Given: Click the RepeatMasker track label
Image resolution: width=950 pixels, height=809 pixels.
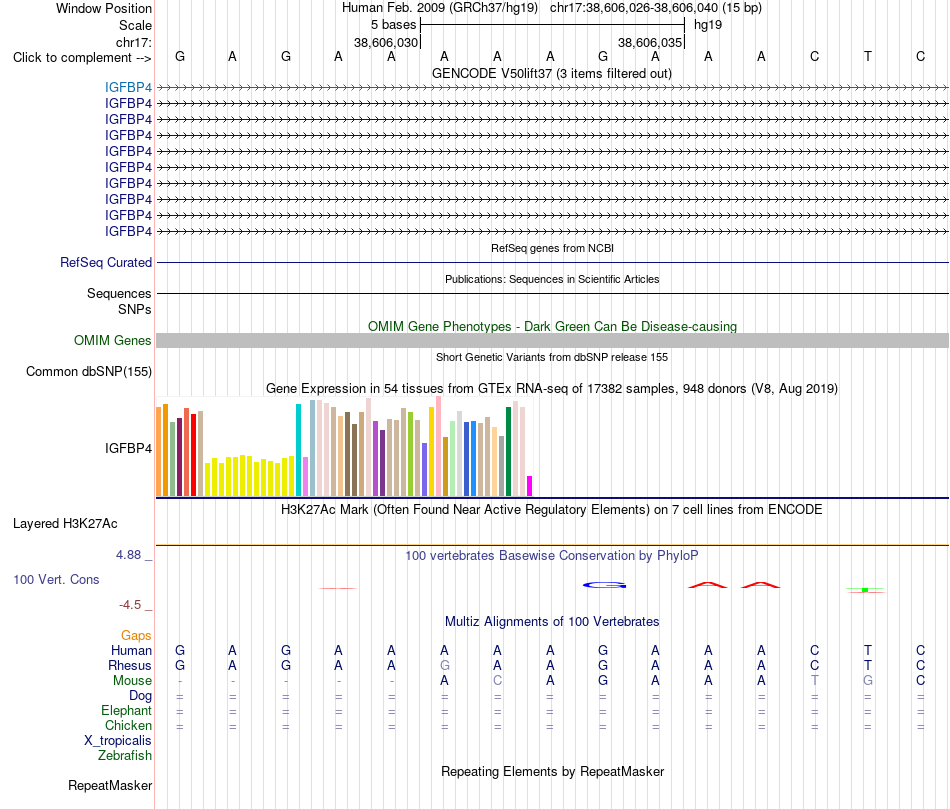Looking at the screenshot, I should [x=110, y=785].
